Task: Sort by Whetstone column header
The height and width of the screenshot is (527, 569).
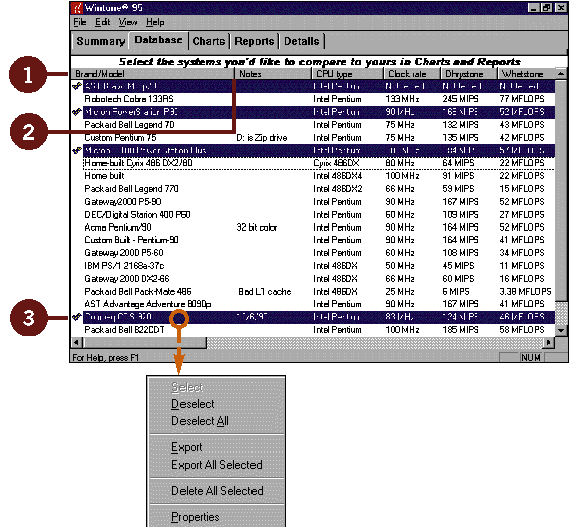Action: coord(526,74)
